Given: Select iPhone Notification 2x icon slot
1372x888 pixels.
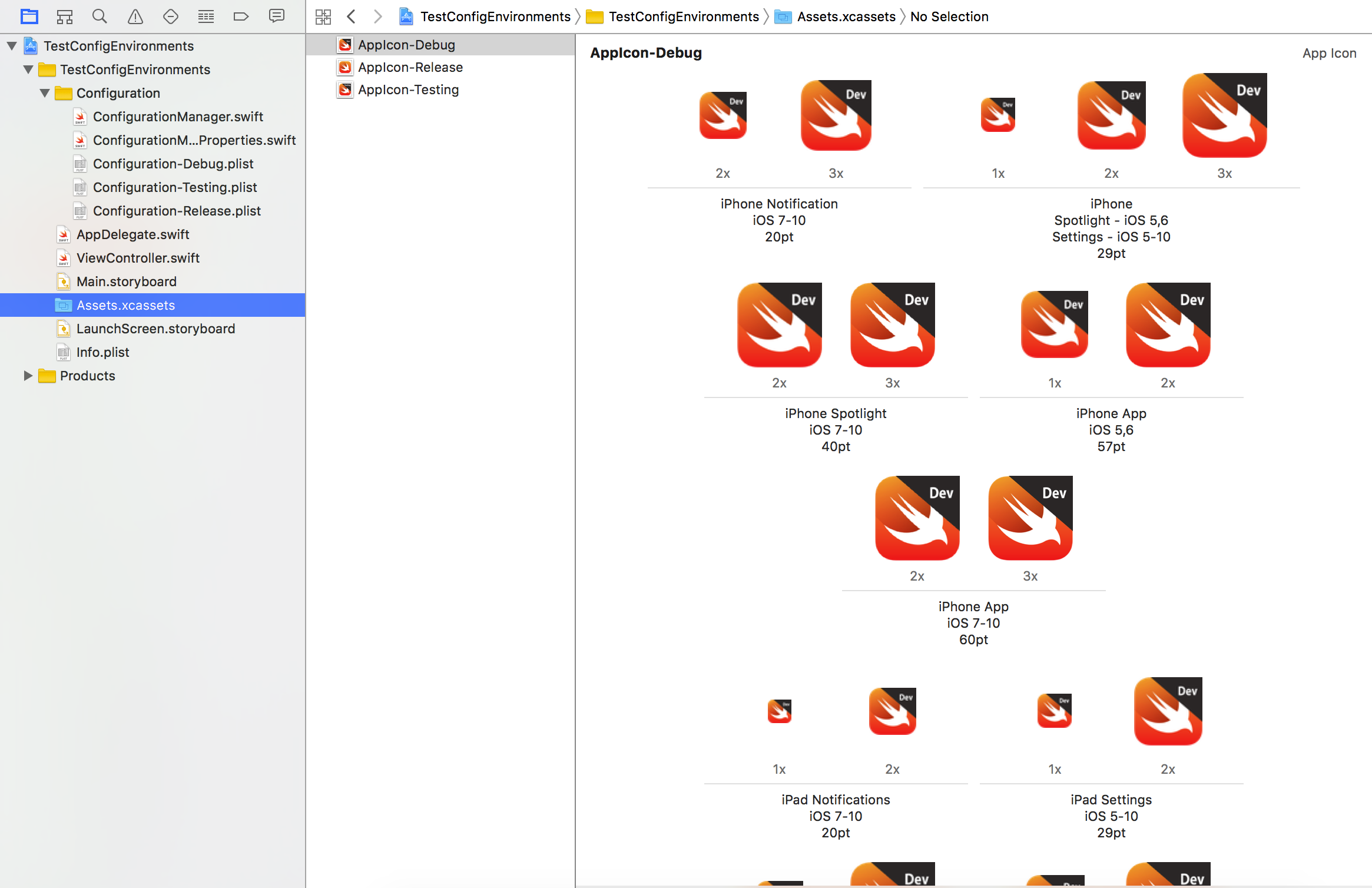Looking at the screenshot, I should tap(723, 115).
